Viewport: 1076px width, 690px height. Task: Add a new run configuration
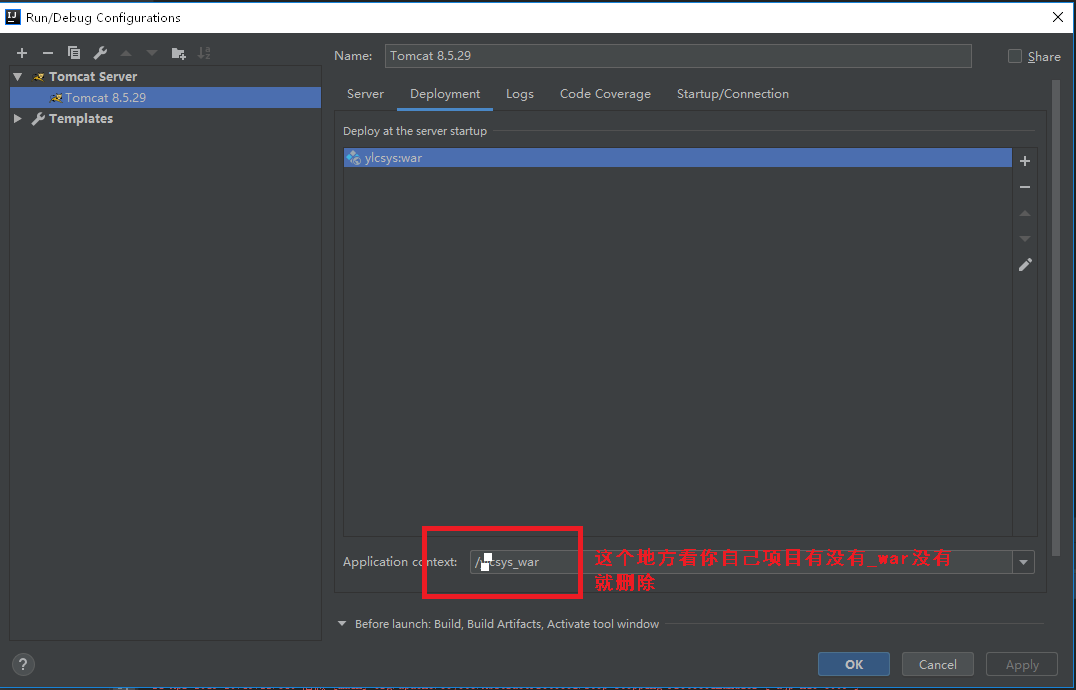coord(22,53)
